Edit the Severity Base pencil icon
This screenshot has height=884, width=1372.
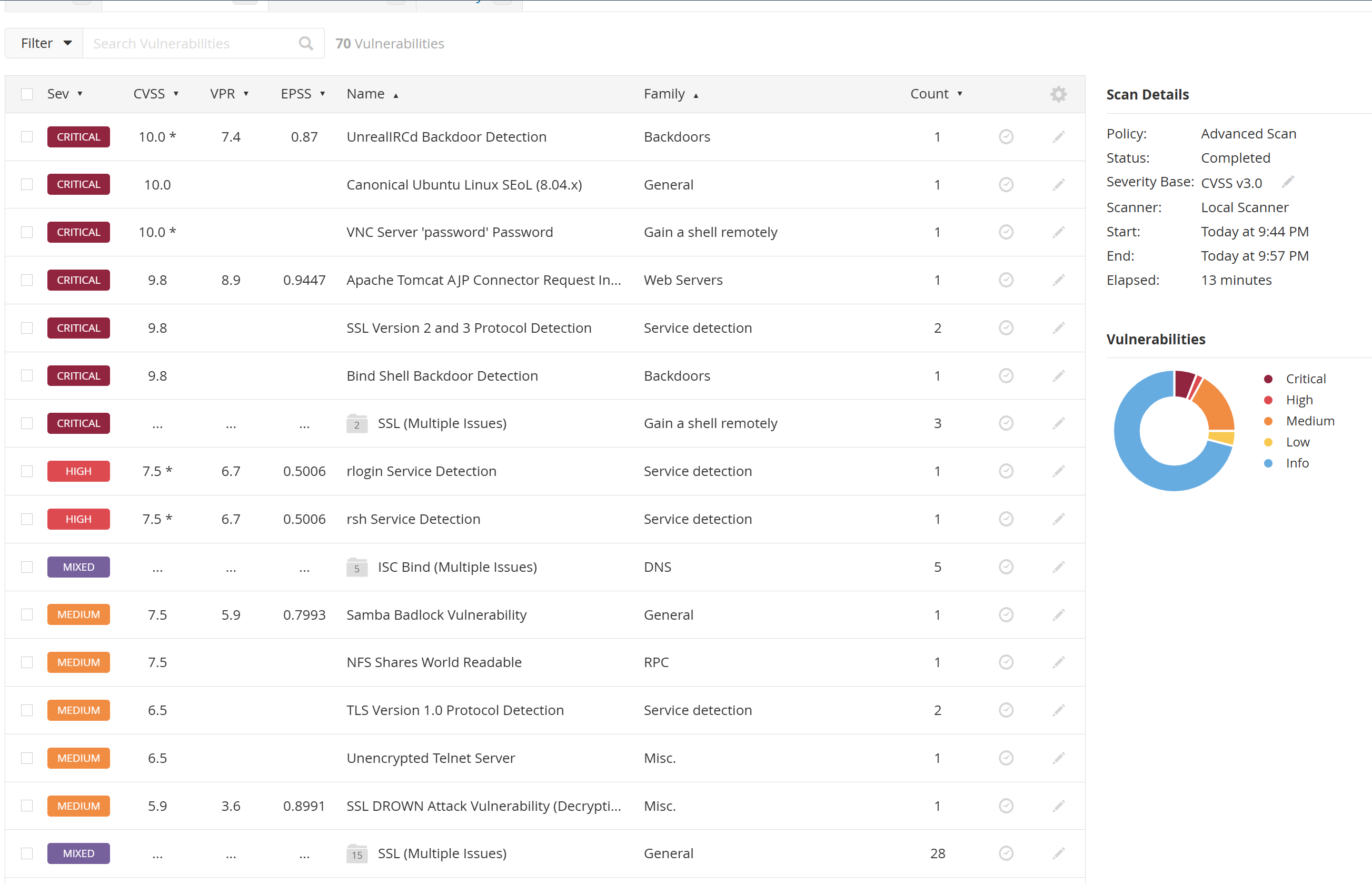[1288, 182]
